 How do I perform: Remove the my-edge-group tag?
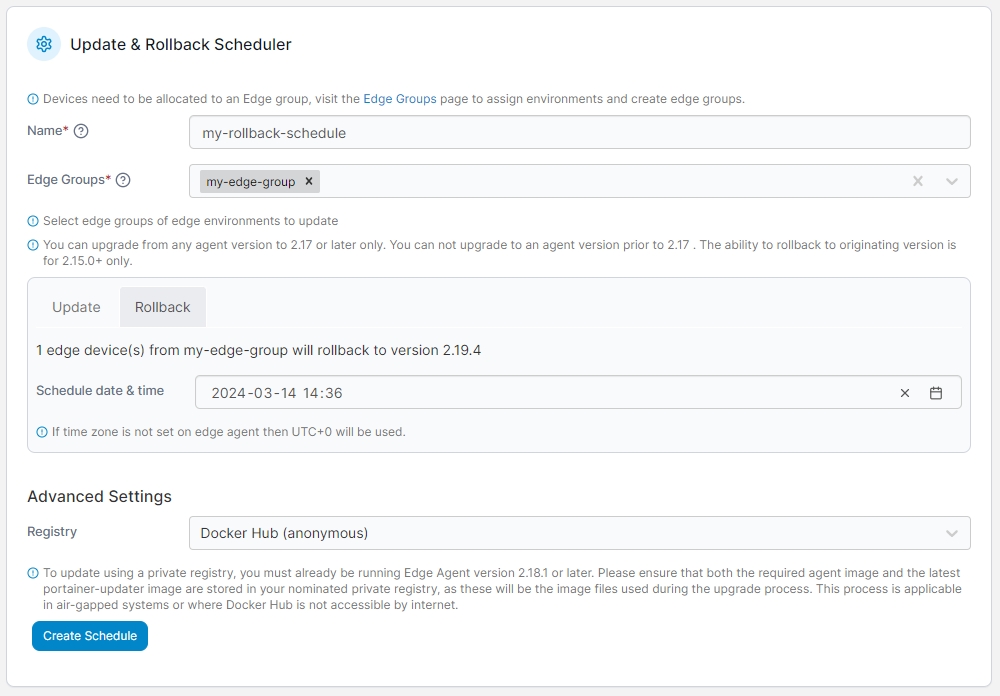(309, 181)
